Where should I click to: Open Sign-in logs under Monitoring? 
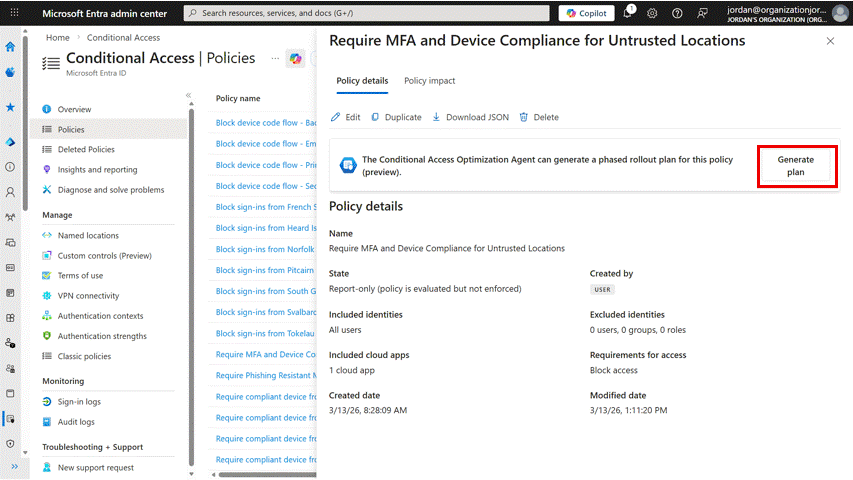[x=79, y=402]
